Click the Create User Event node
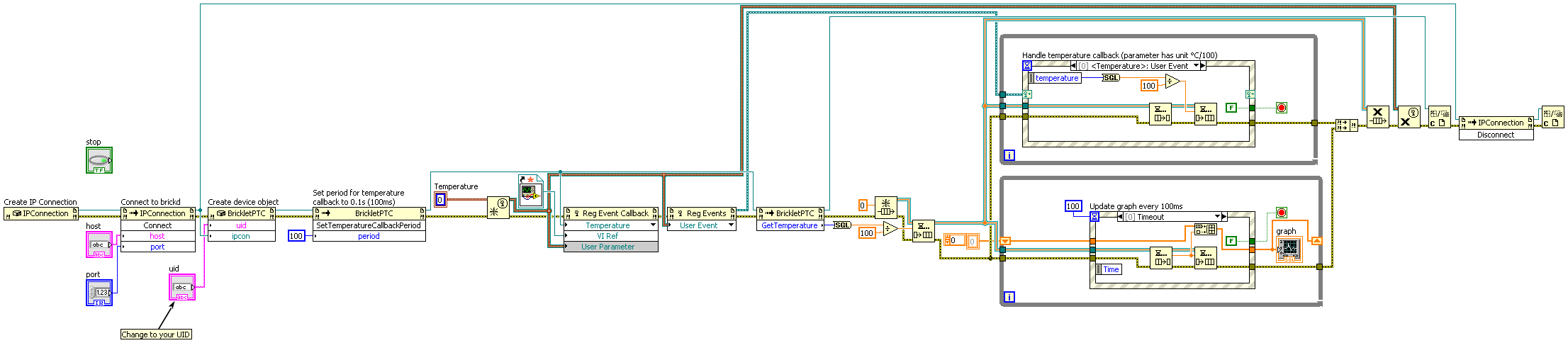The width and height of the screenshot is (1568, 343). [498, 208]
